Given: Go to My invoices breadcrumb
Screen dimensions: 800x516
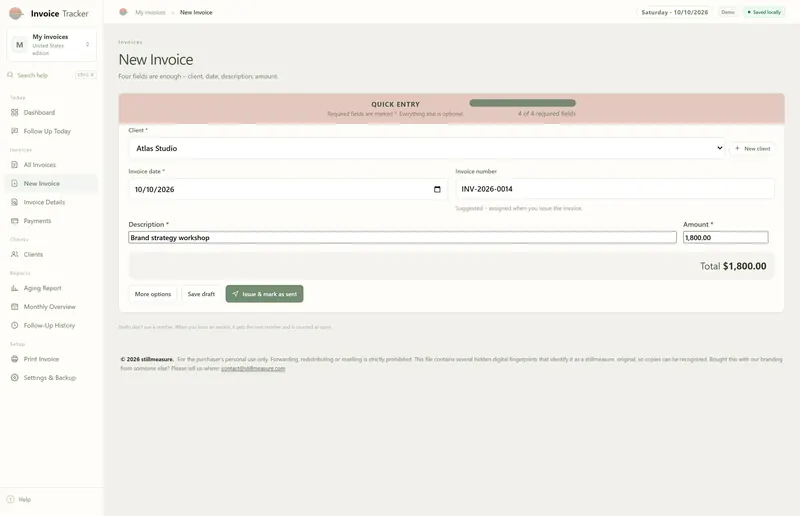Looking at the screenshot, I should [150, 12].
